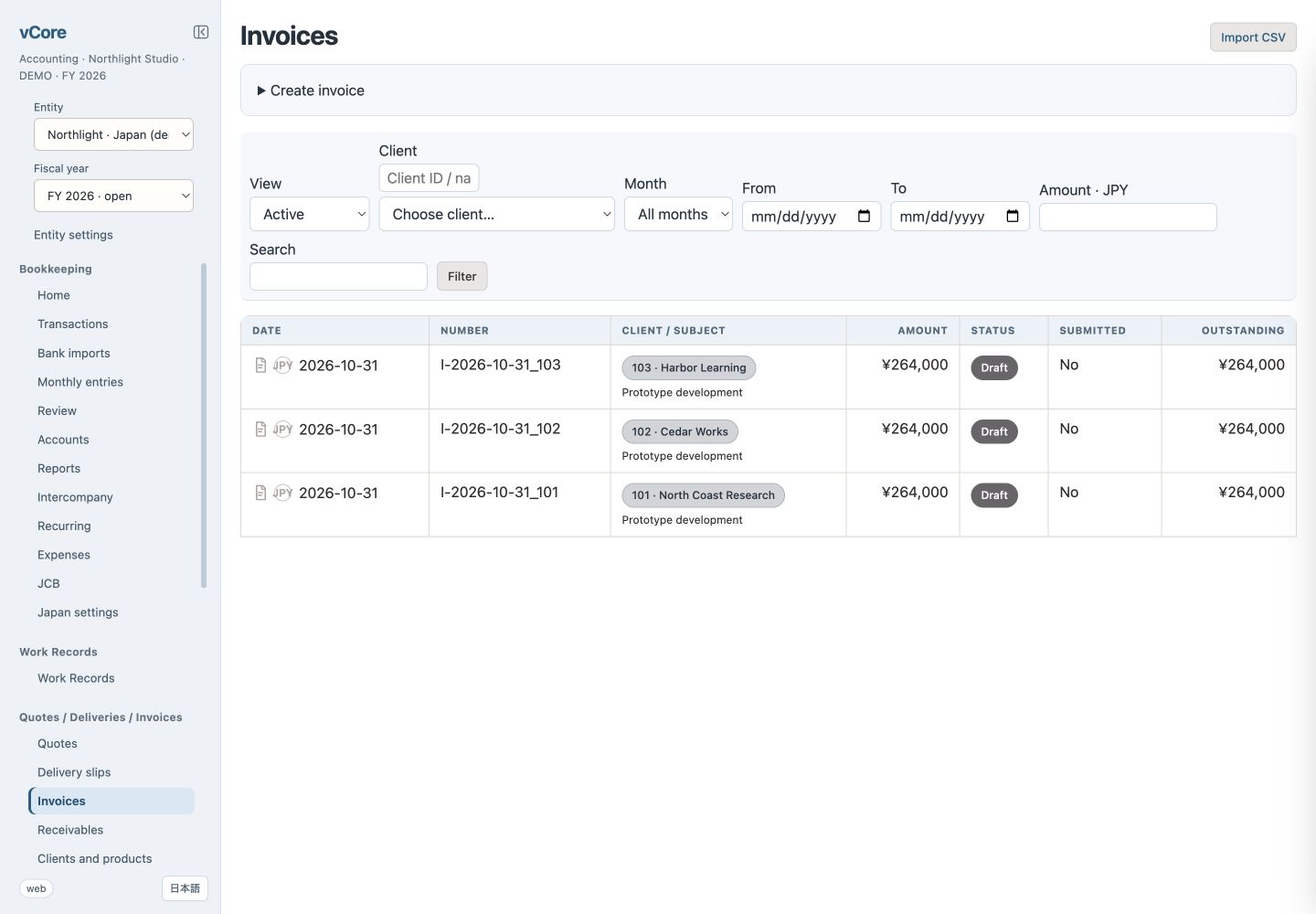
Task: Open the All months dropdown
Action: click(678, 214)
